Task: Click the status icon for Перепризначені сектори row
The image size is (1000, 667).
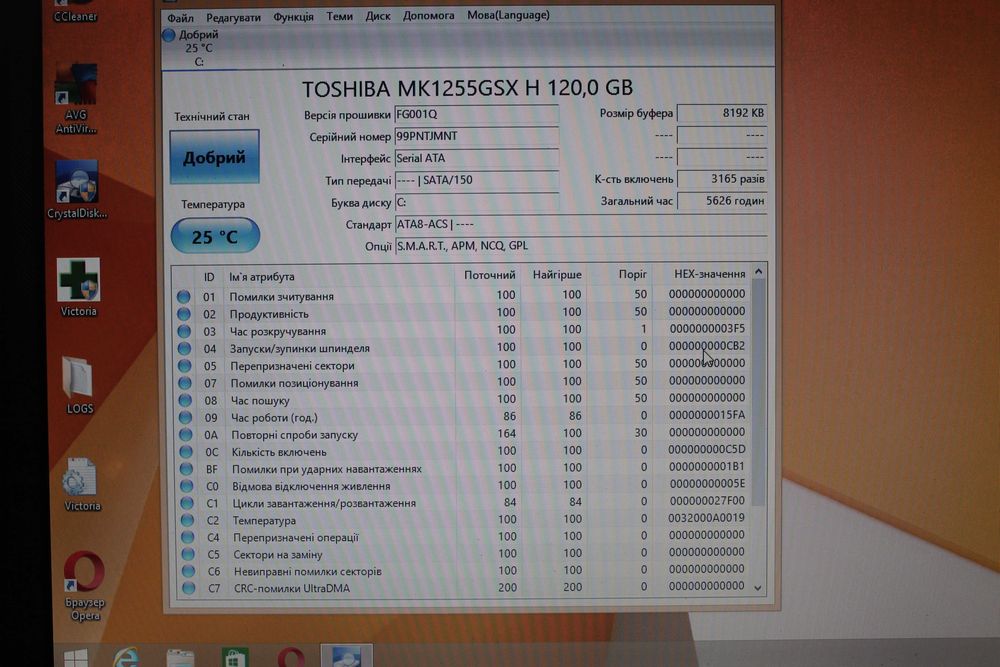Action: (x=184, y=365)
